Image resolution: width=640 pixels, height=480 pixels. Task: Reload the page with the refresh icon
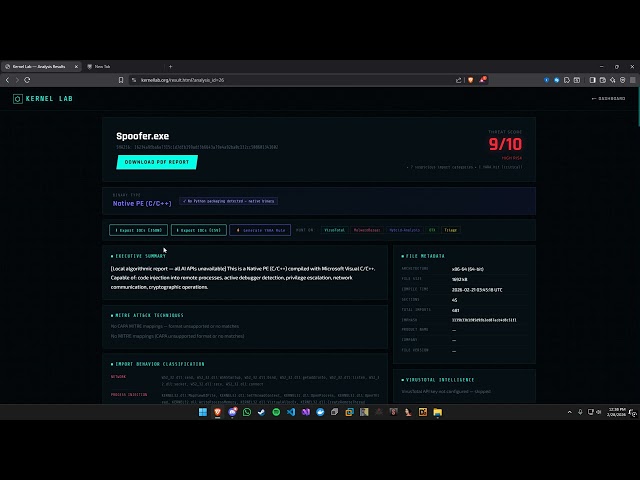pos(27,80)
